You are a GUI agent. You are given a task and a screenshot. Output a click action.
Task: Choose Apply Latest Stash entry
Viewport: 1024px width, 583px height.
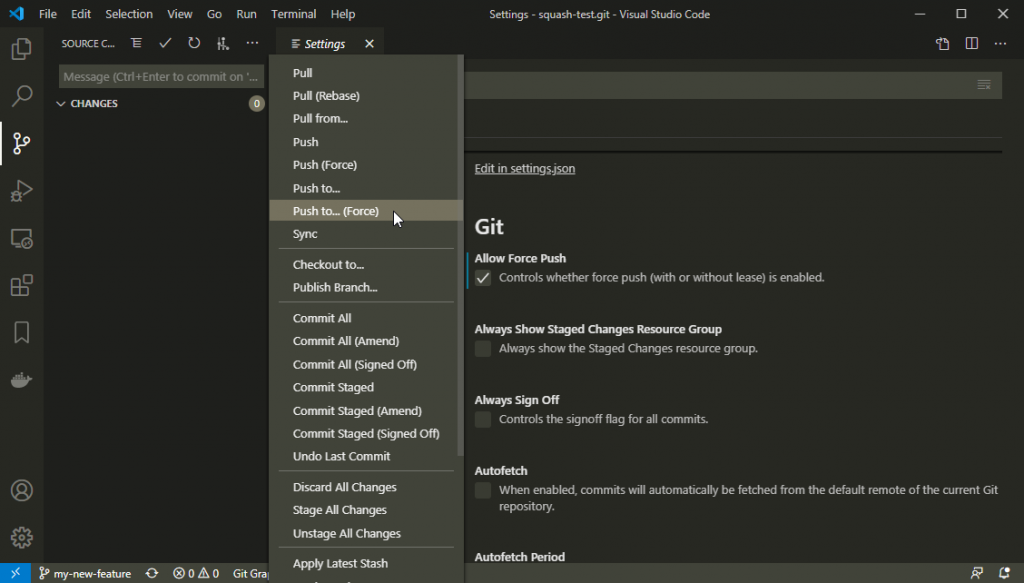(x=366, y=563)
